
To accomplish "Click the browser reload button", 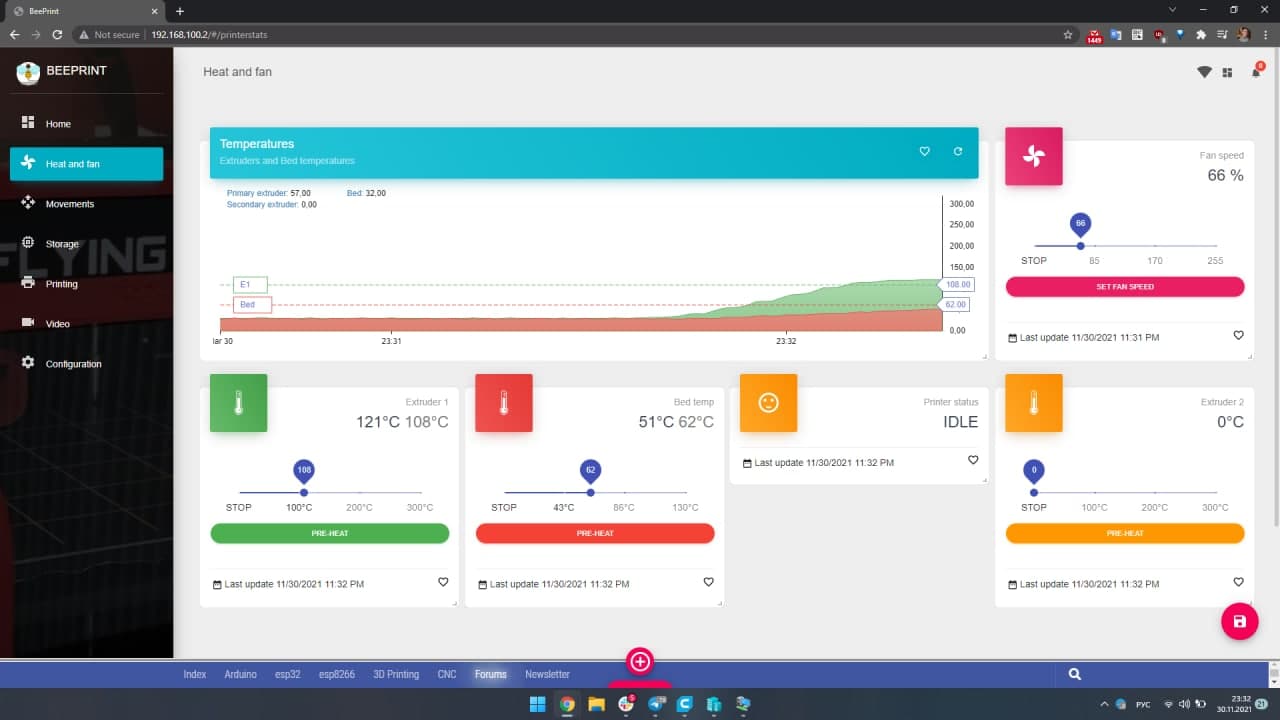I will click(x=57, y=34).
